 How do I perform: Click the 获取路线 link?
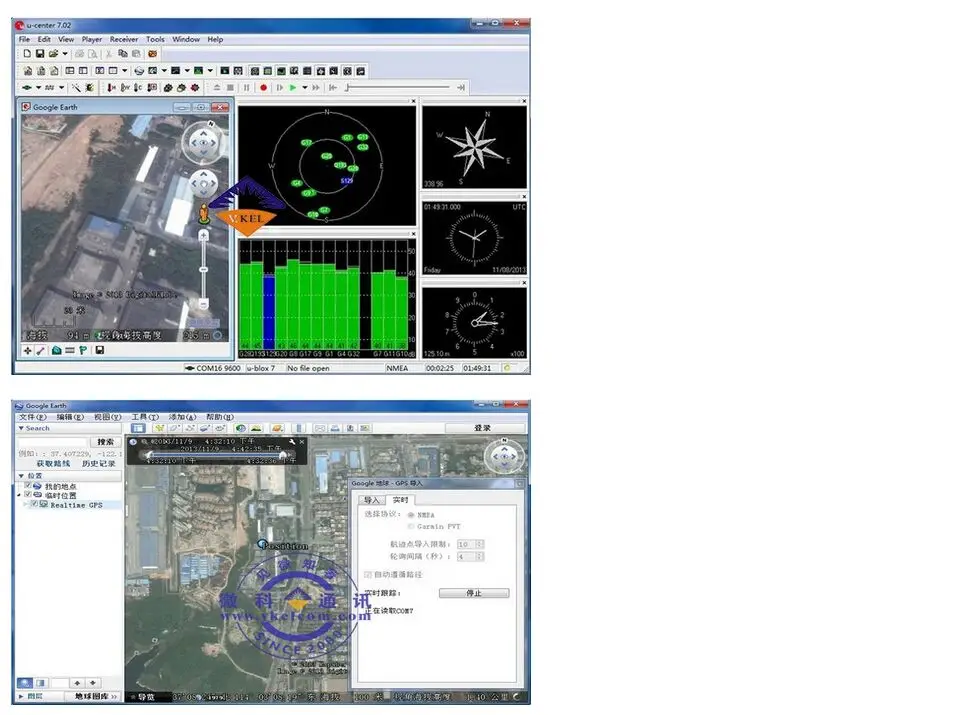click(x=53, y=464)
